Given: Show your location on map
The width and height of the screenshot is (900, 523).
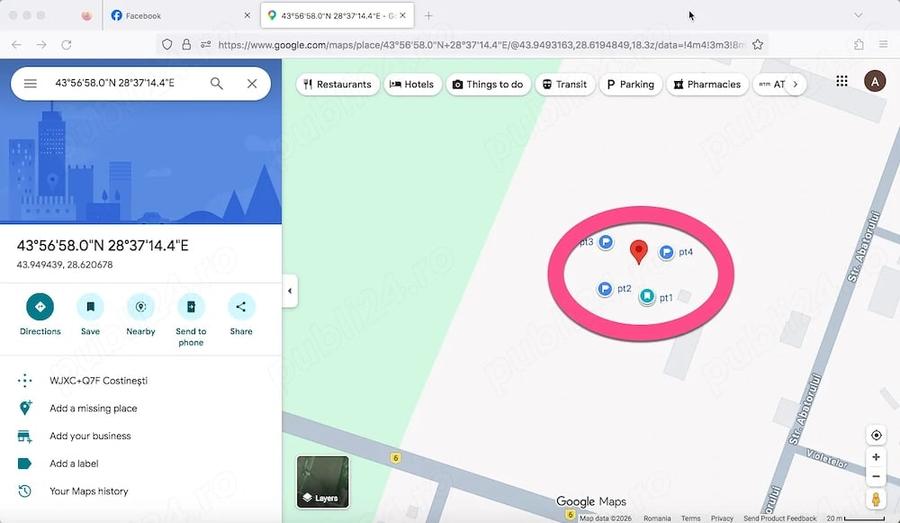Looking at the screenshot, I should click(x=876, y=435).
